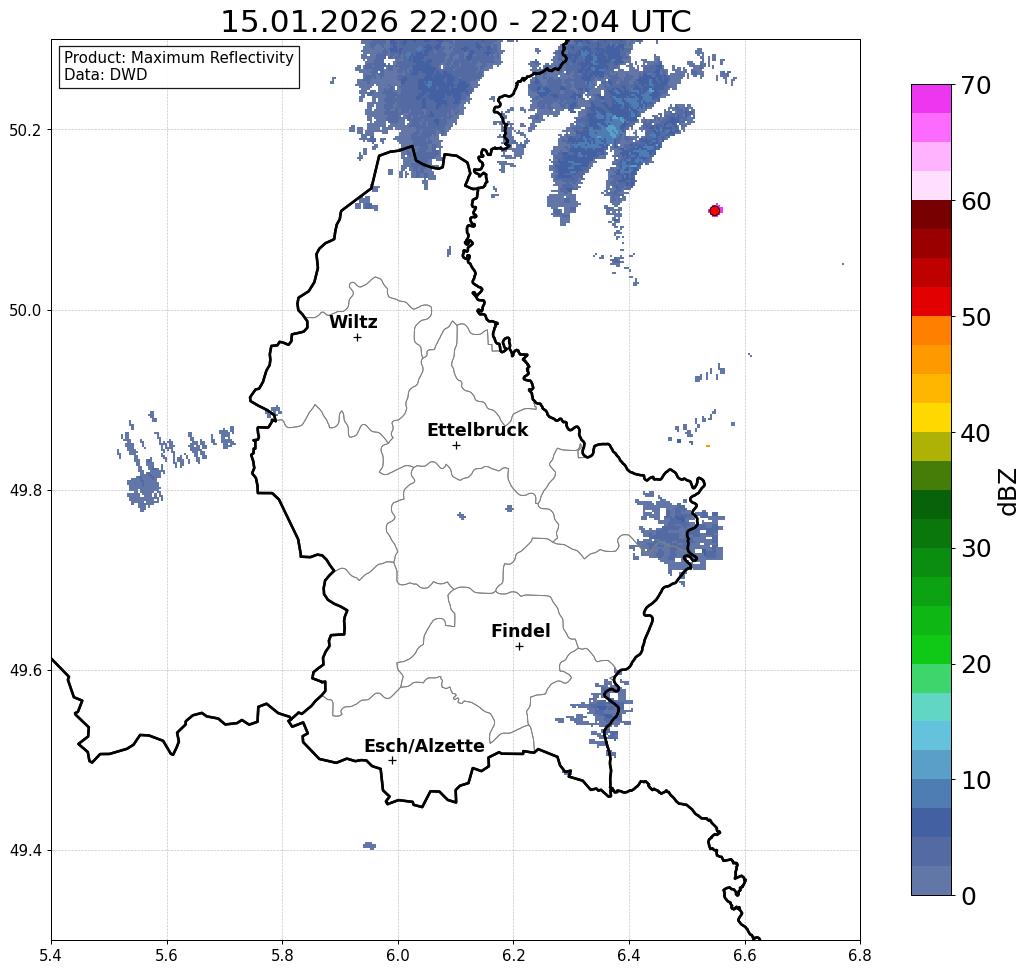Click the 20 value on the colorbar
Screen dimensions: 1029x973
coord(976,665)
